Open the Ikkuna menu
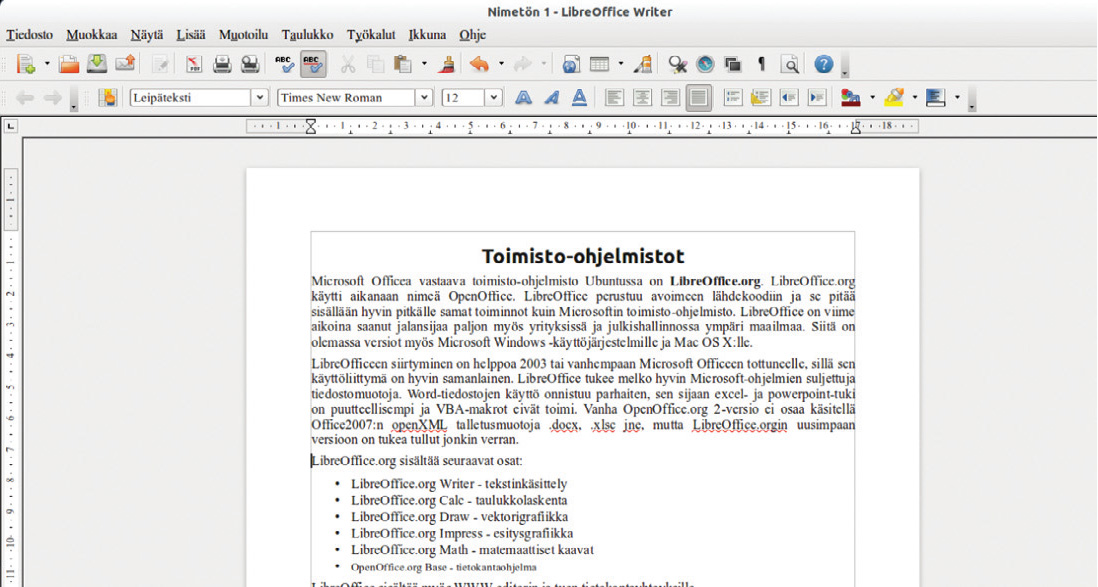The image size is (1098, 587). tap(427, 34)
